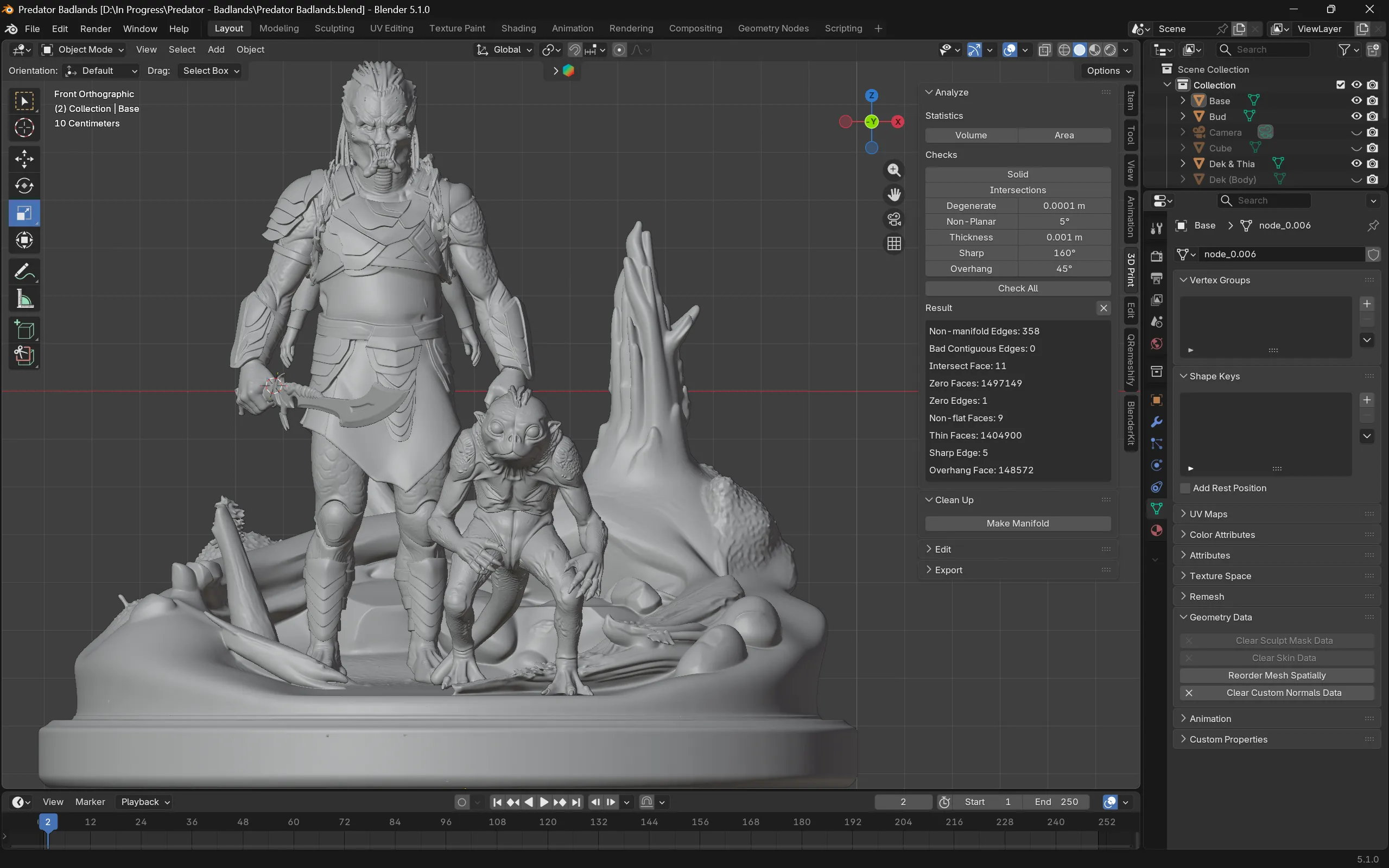Open the viewport Add menu
Image resolution: width=1389 pixels, height=868 pixels.
[x=216, y=50]
